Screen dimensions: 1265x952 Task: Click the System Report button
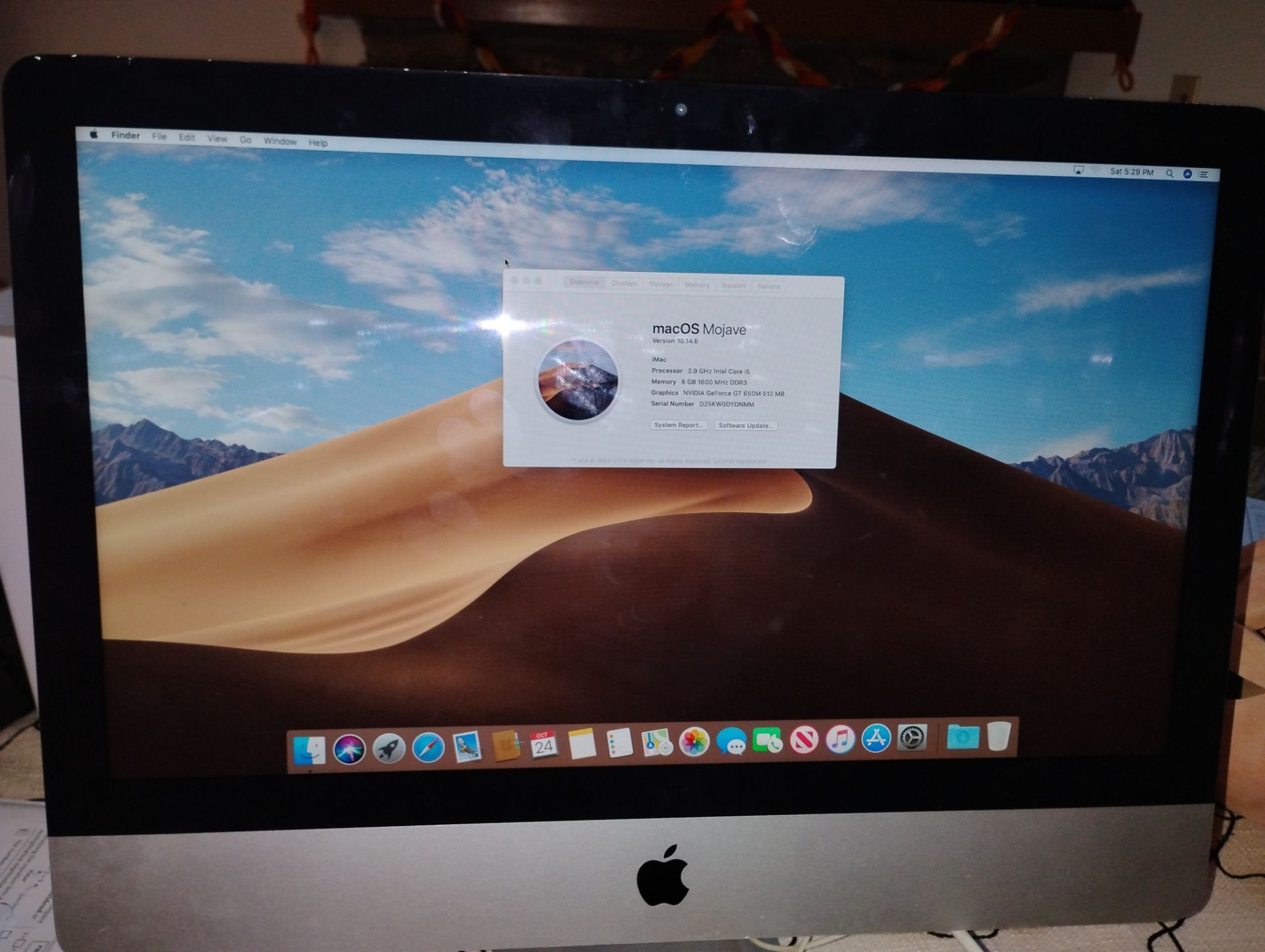click(x=679, y=425)
